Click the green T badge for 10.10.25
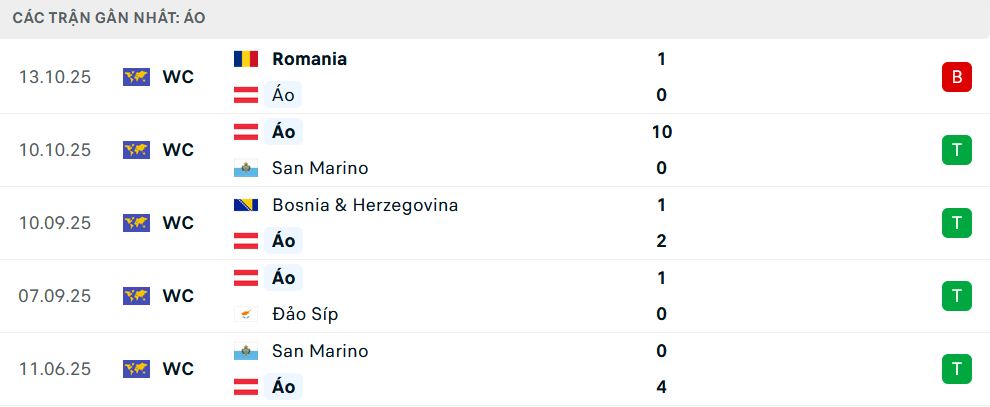Screen dimensions: 990x407 coord(956,150)
